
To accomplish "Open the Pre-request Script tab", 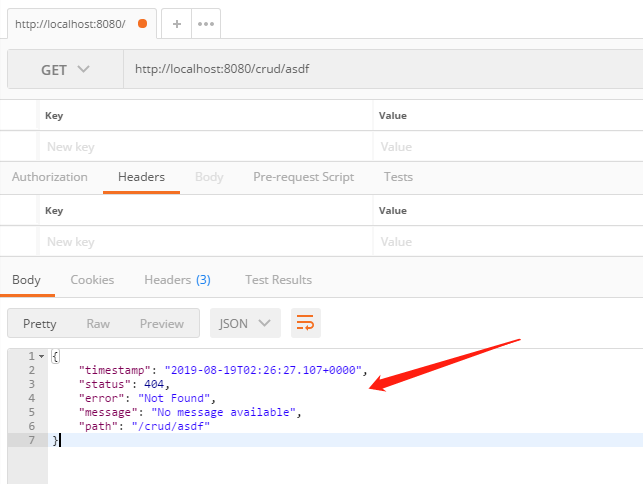I will (x=303, y=177).
